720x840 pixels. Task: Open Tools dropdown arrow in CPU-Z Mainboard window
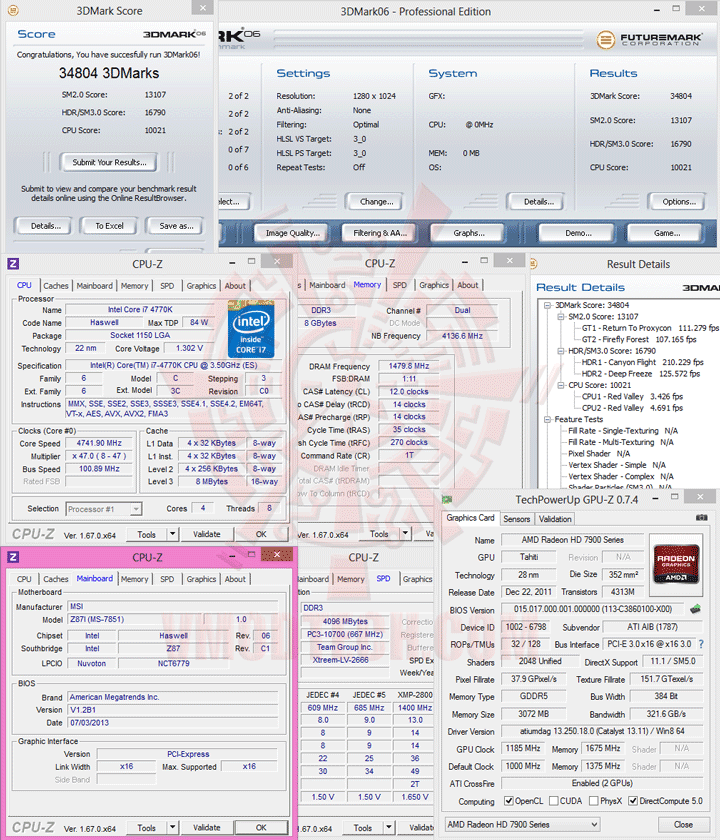(172, 828)
